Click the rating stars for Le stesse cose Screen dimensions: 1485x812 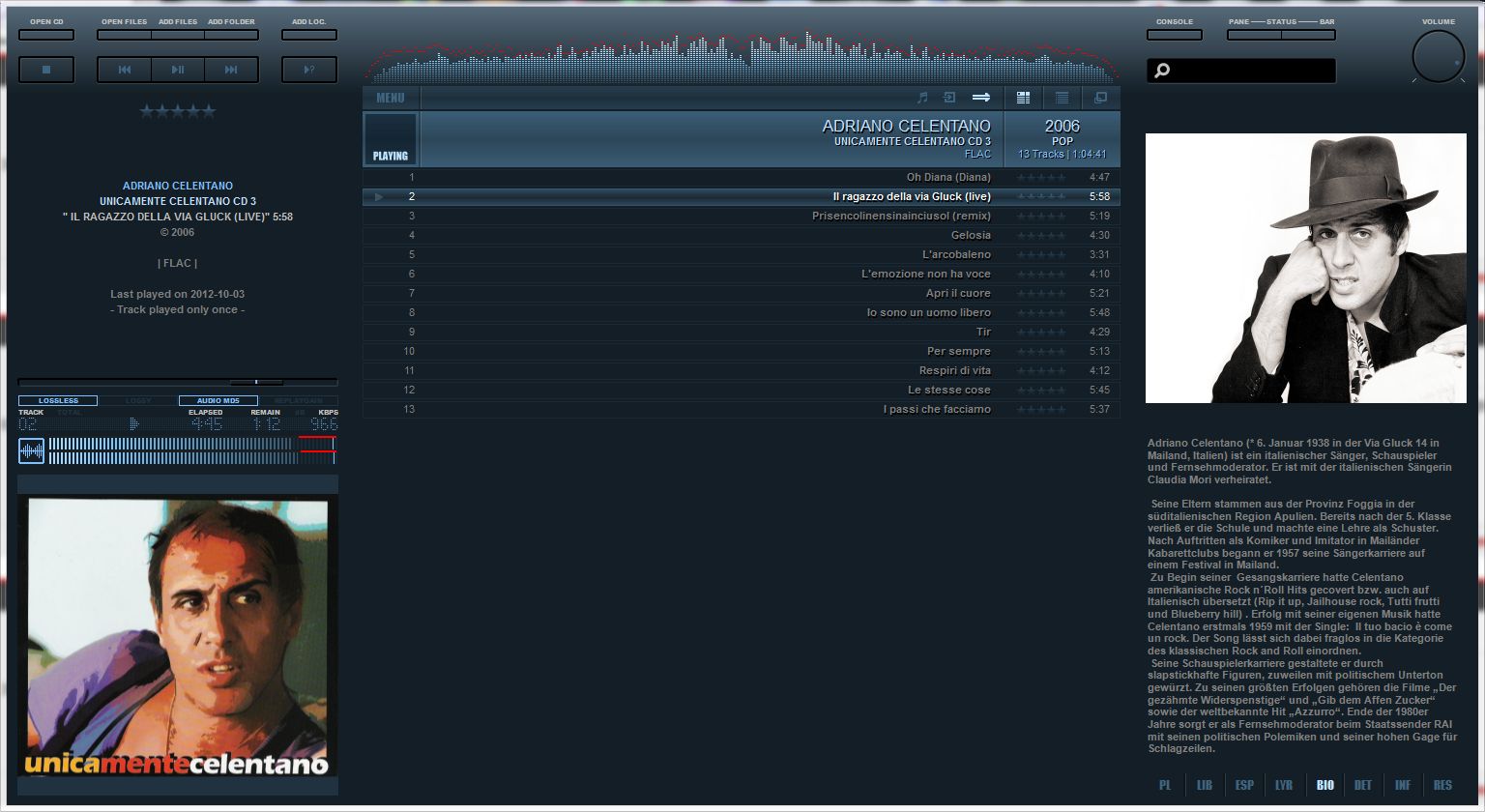tap(1041, 391)
